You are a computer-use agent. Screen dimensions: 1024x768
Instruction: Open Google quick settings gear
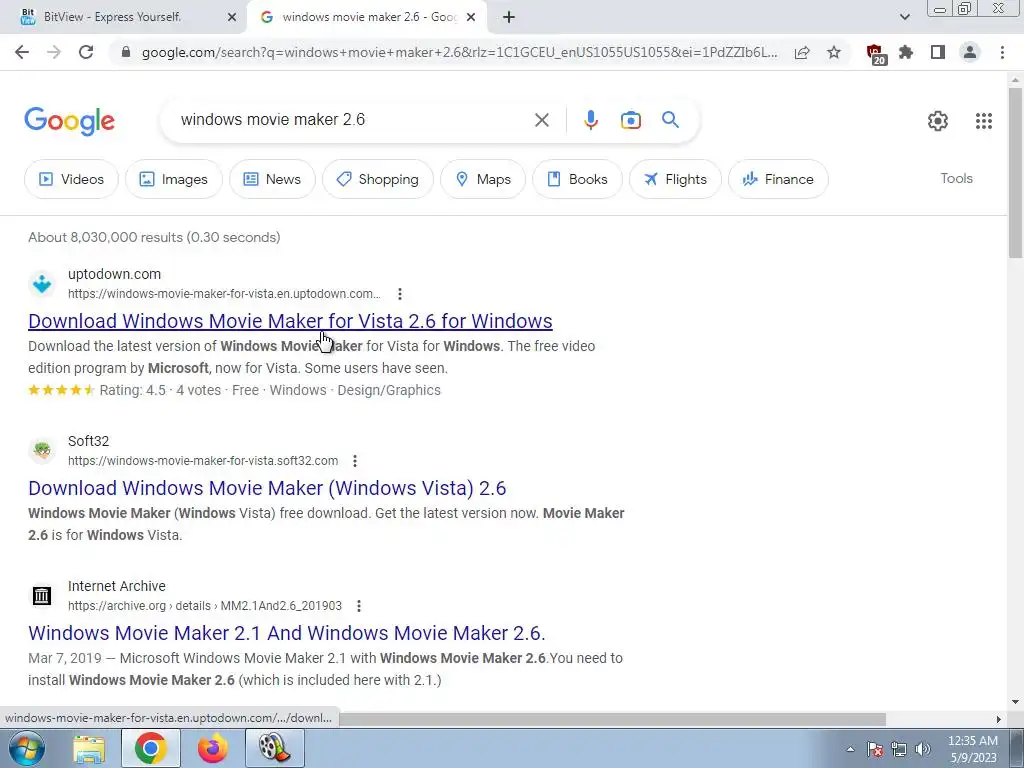point(938,121)
